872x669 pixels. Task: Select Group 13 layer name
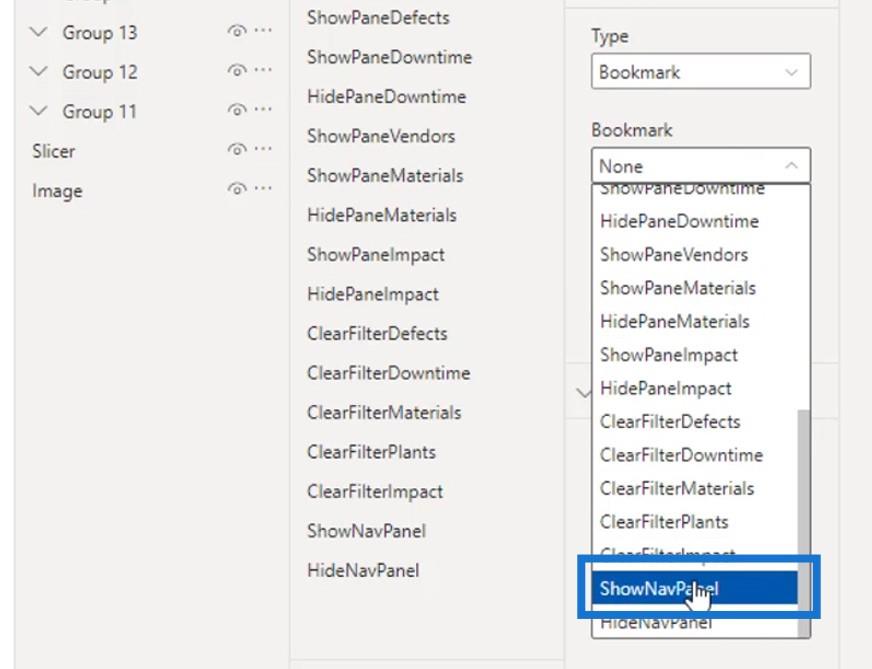tap(100, 33)
